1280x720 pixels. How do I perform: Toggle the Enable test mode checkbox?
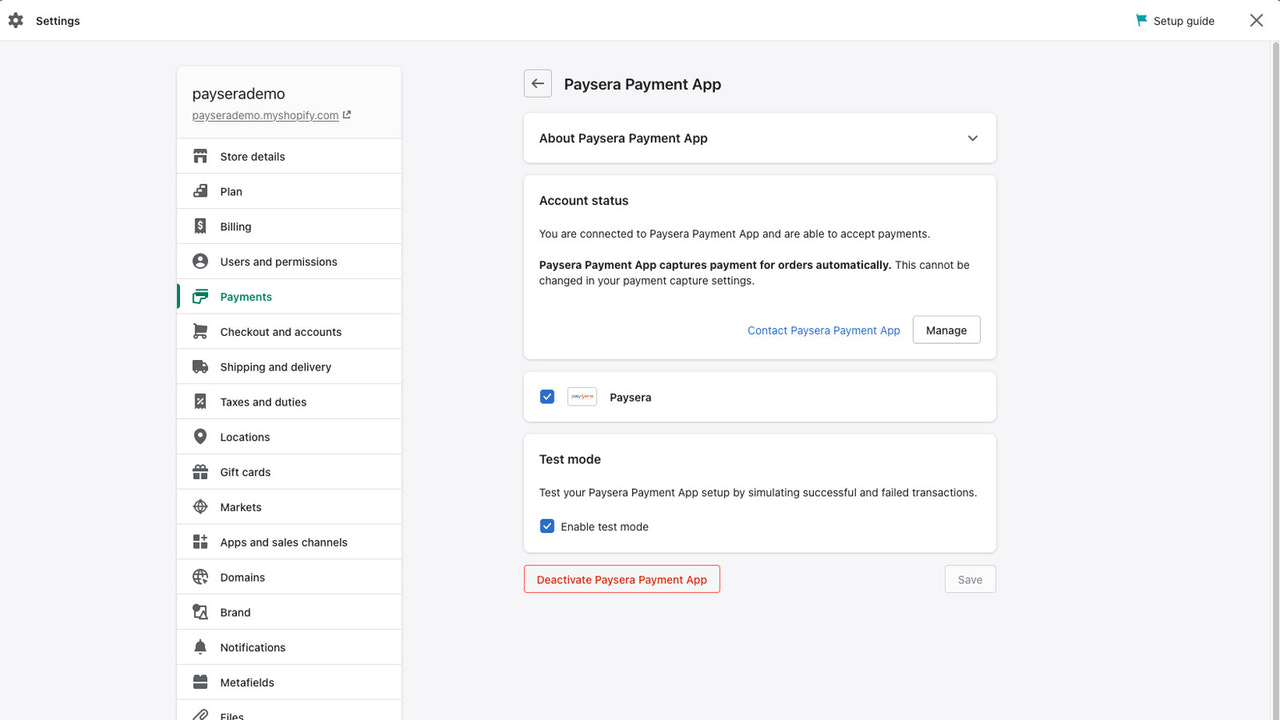click(547, 526)
